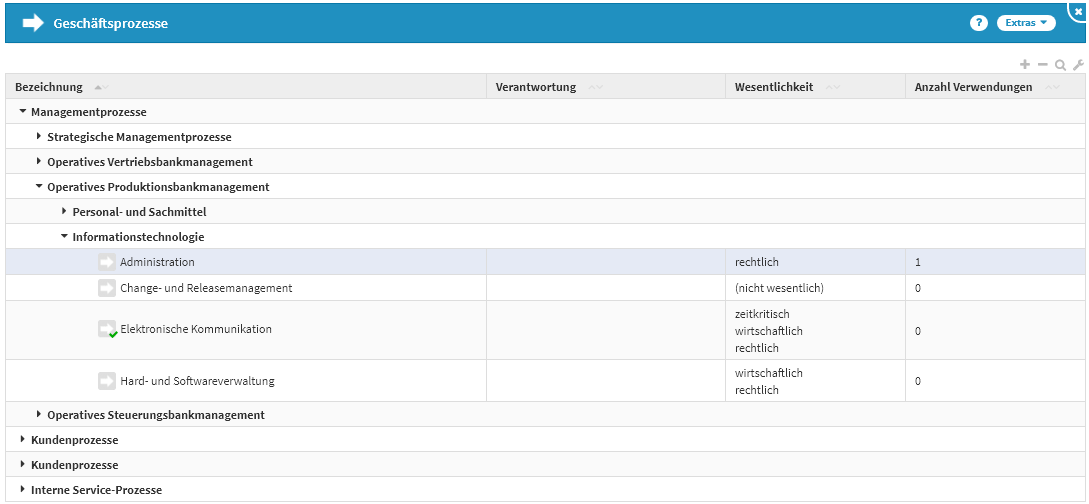Viewport: 1089px width, 504px height.
Task: Sort by the Wesentlichkeit column header
Action: 773,87
